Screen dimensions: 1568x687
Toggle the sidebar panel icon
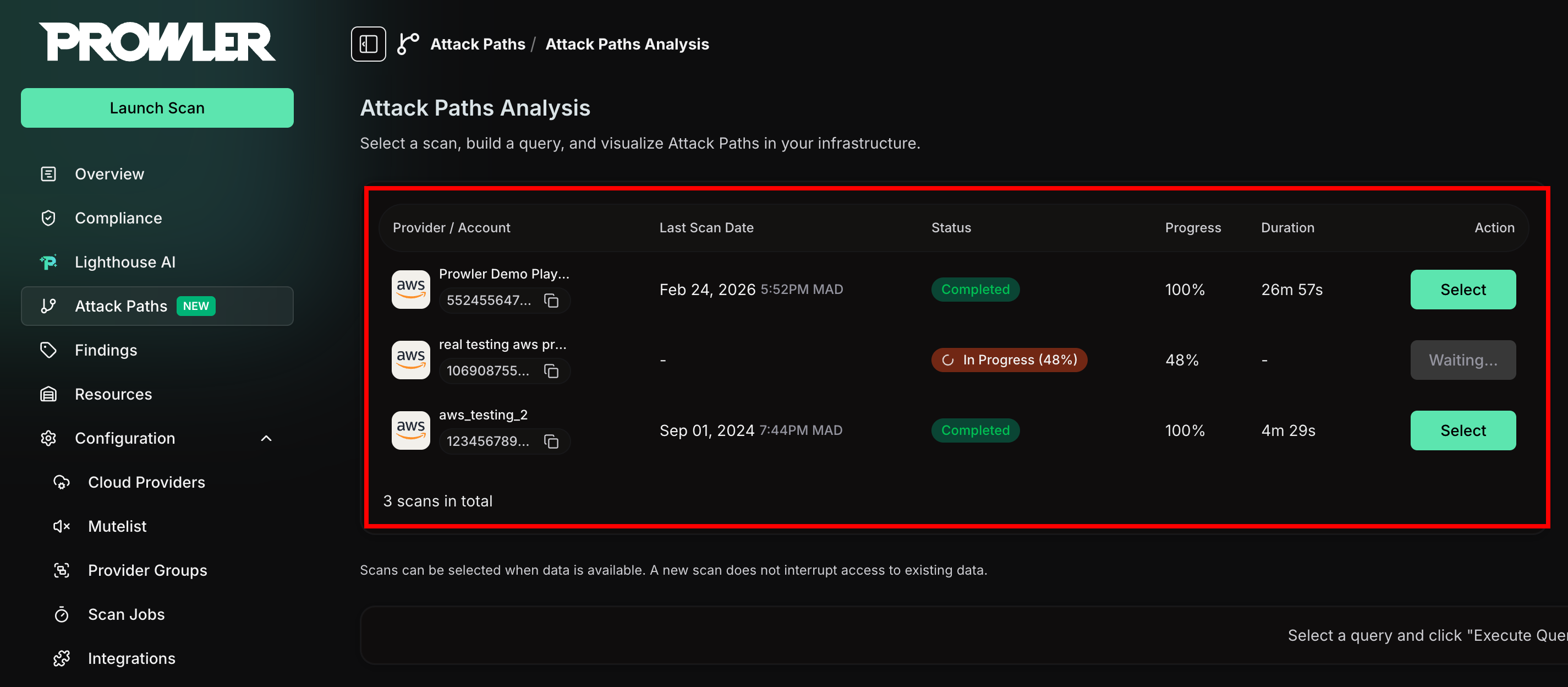click(x=368, y=44)
